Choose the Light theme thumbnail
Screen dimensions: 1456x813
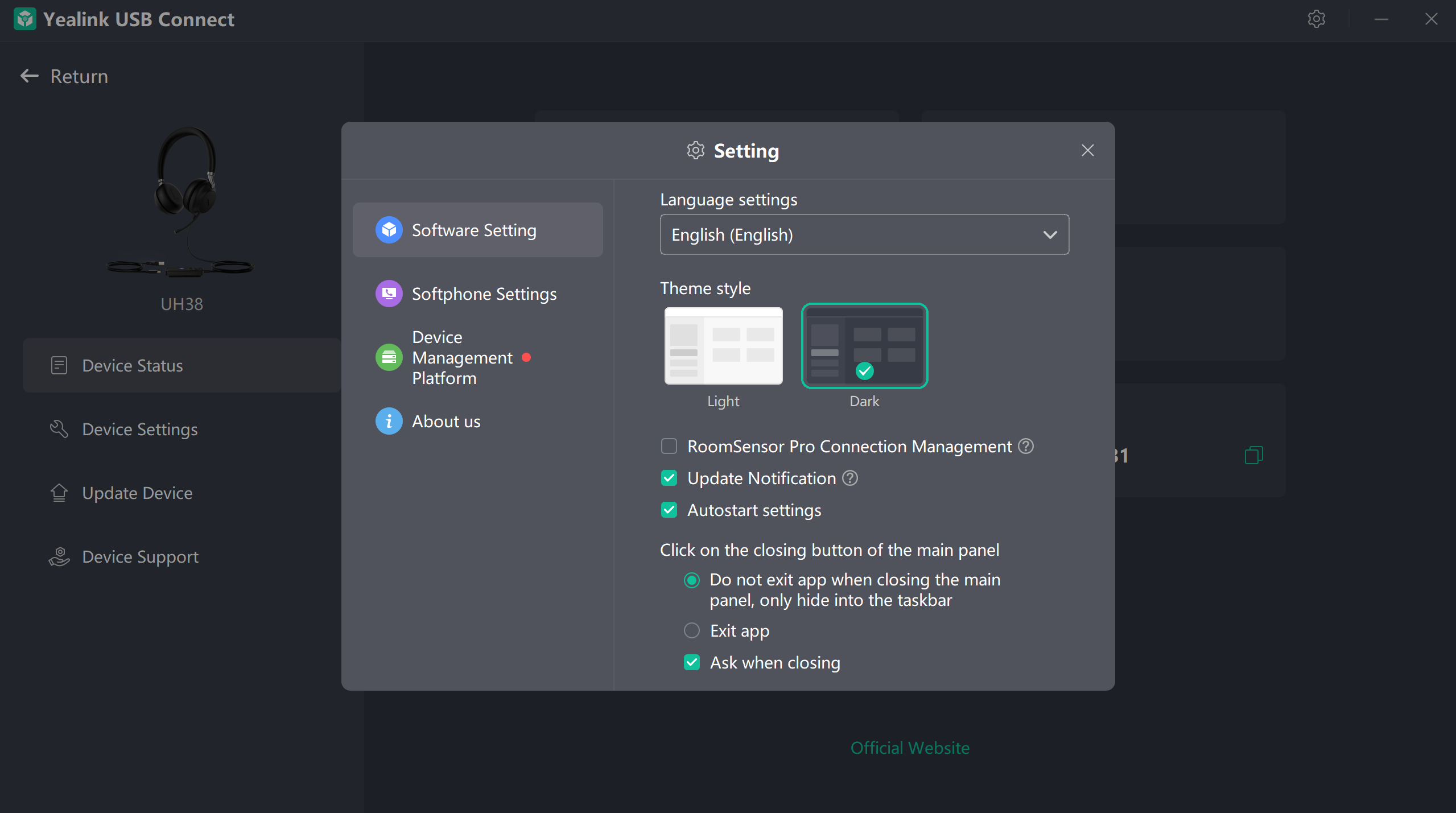723,346
